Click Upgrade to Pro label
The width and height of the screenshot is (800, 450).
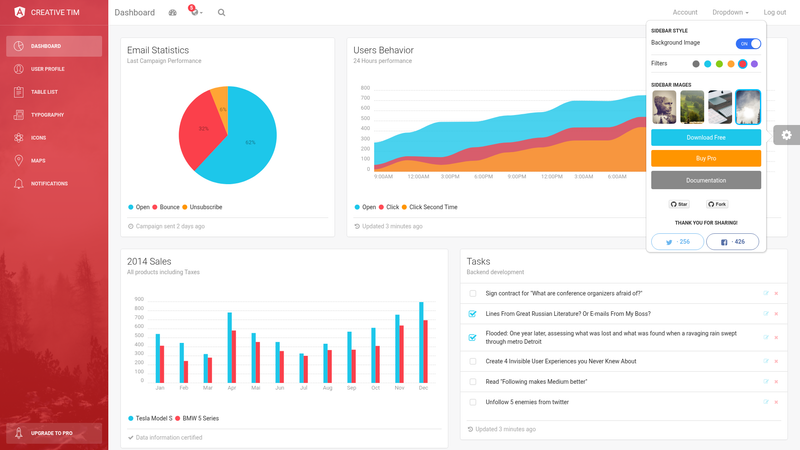pyautogui.click(x=52, y=433)
